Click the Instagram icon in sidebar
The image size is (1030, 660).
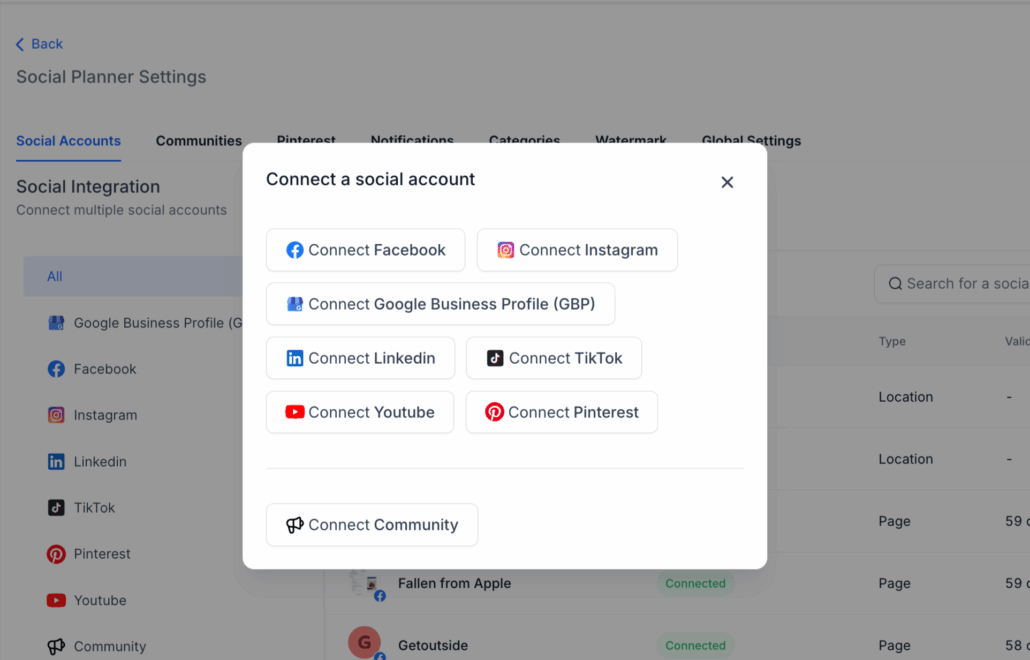[x=56, y=415]
